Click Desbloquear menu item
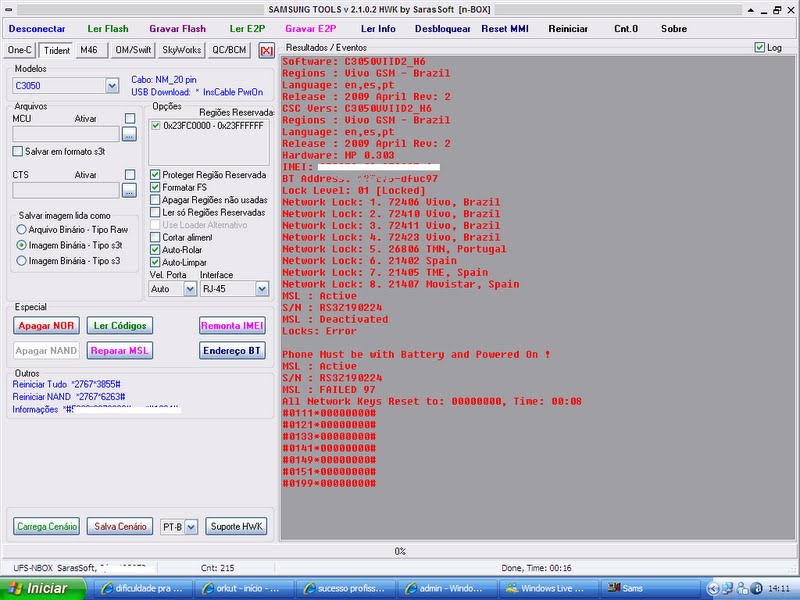This screenshot has width=800, height=600. point(442,29)
